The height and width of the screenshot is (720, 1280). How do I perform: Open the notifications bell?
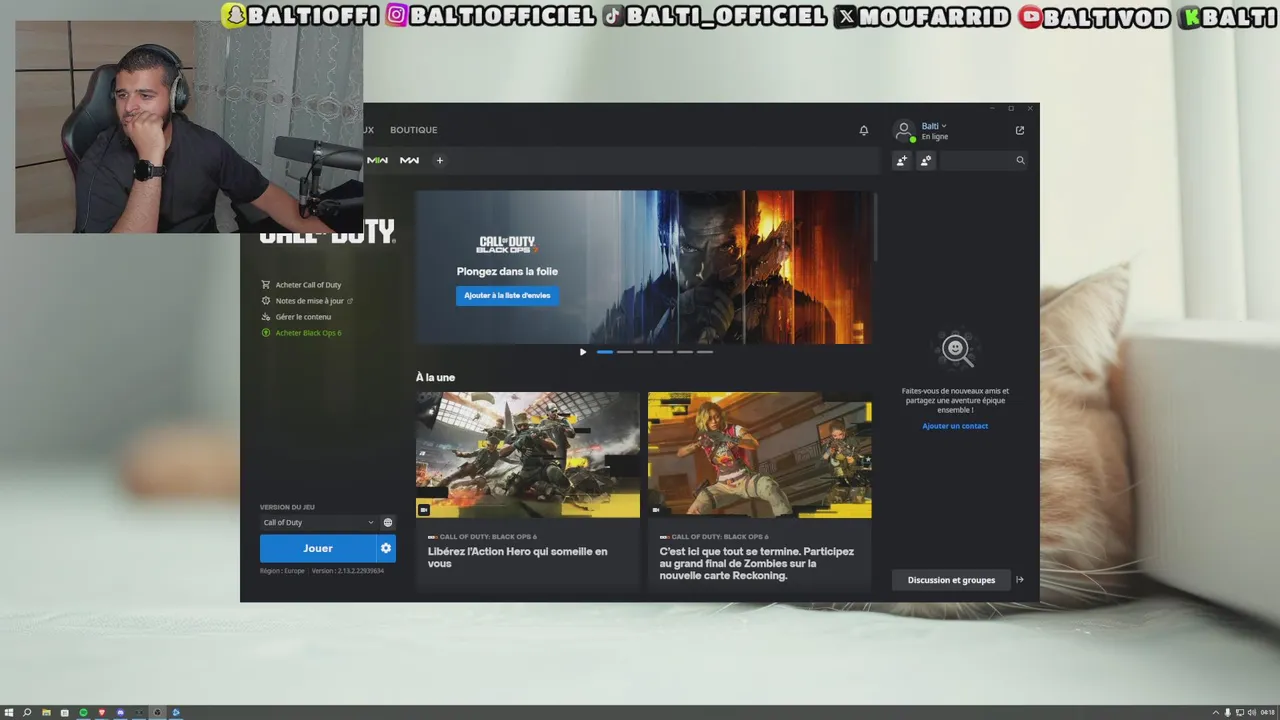(864, 130)
